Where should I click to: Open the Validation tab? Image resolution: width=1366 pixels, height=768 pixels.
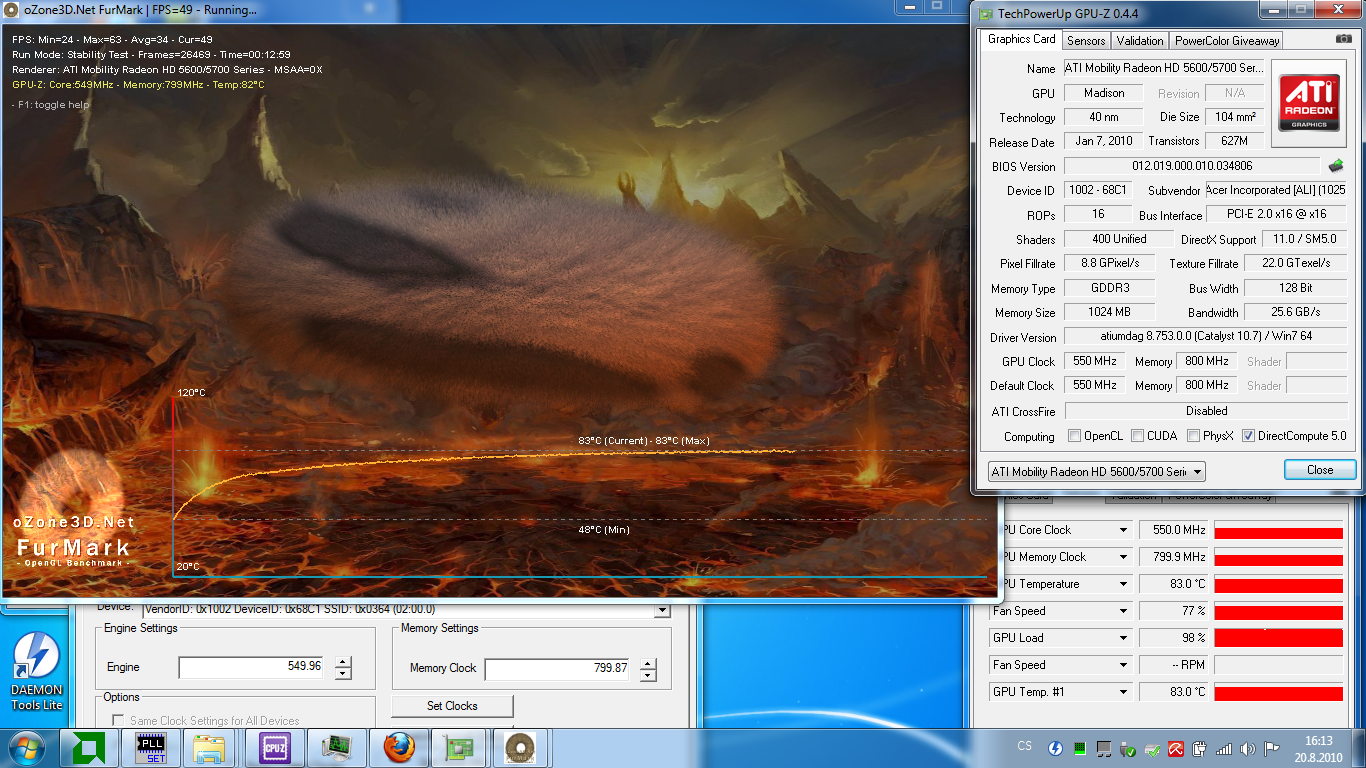(1140, 41)
